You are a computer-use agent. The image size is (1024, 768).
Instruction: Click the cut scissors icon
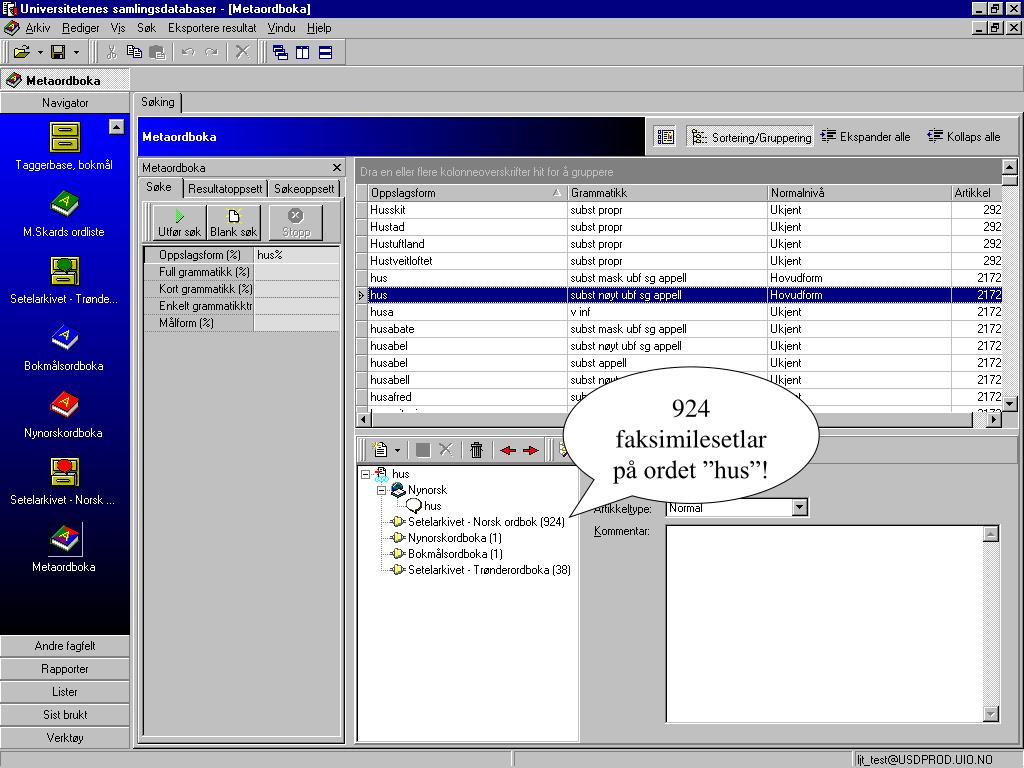pyautogui.click(x=111, y=52)
